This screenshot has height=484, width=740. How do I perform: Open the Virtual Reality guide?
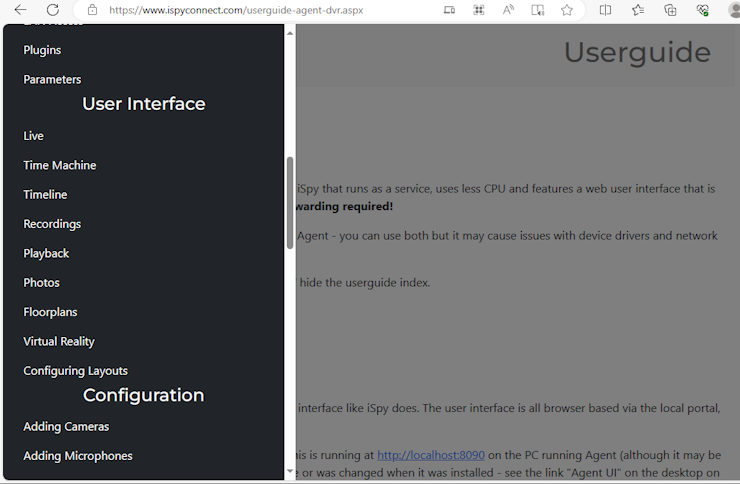[59, 342]
